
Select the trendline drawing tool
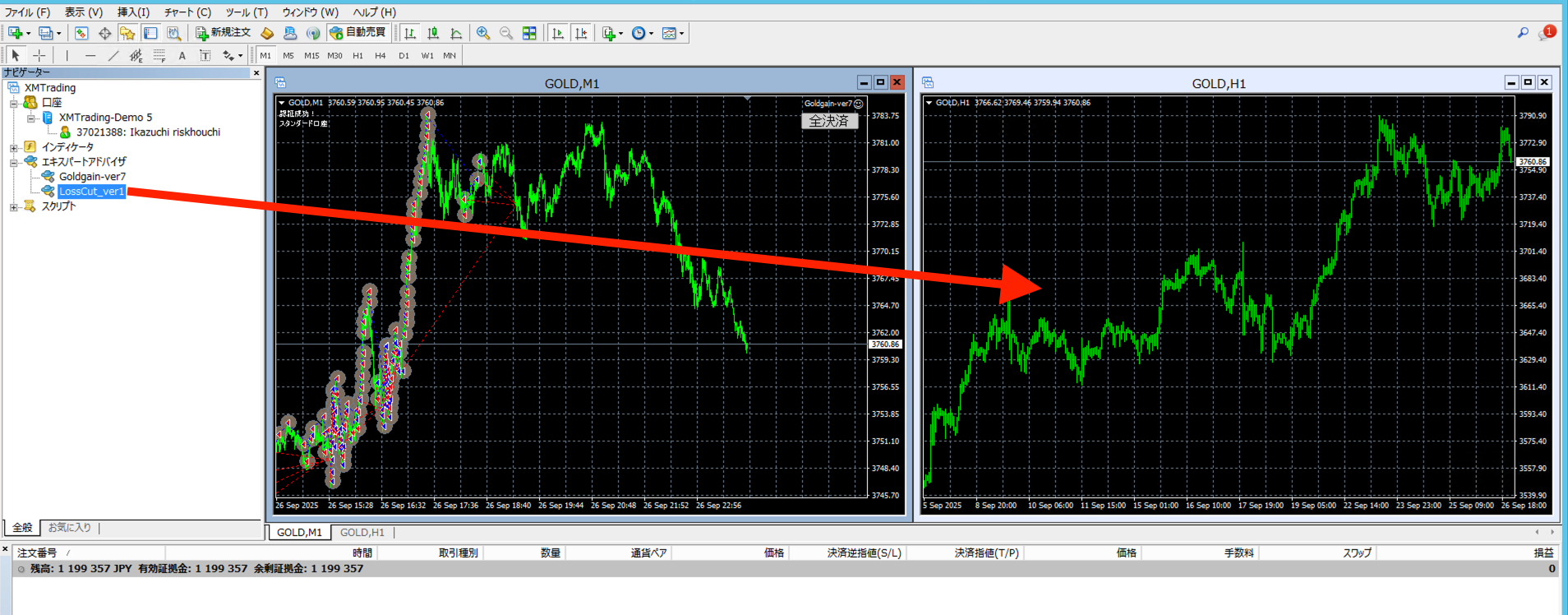[x=113, y=56]
